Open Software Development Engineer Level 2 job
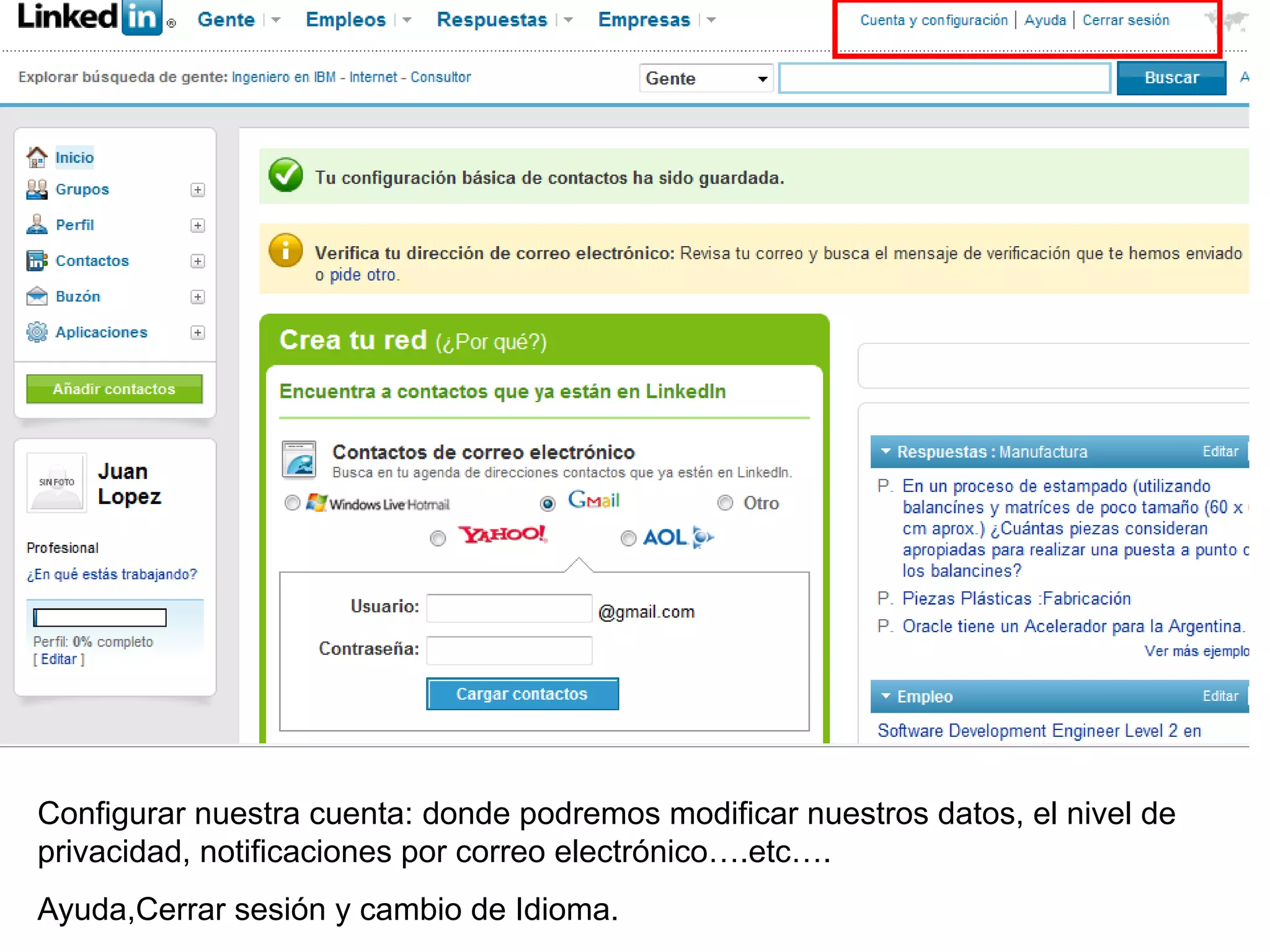The image size is (1270, 952). click(1039, 731)
